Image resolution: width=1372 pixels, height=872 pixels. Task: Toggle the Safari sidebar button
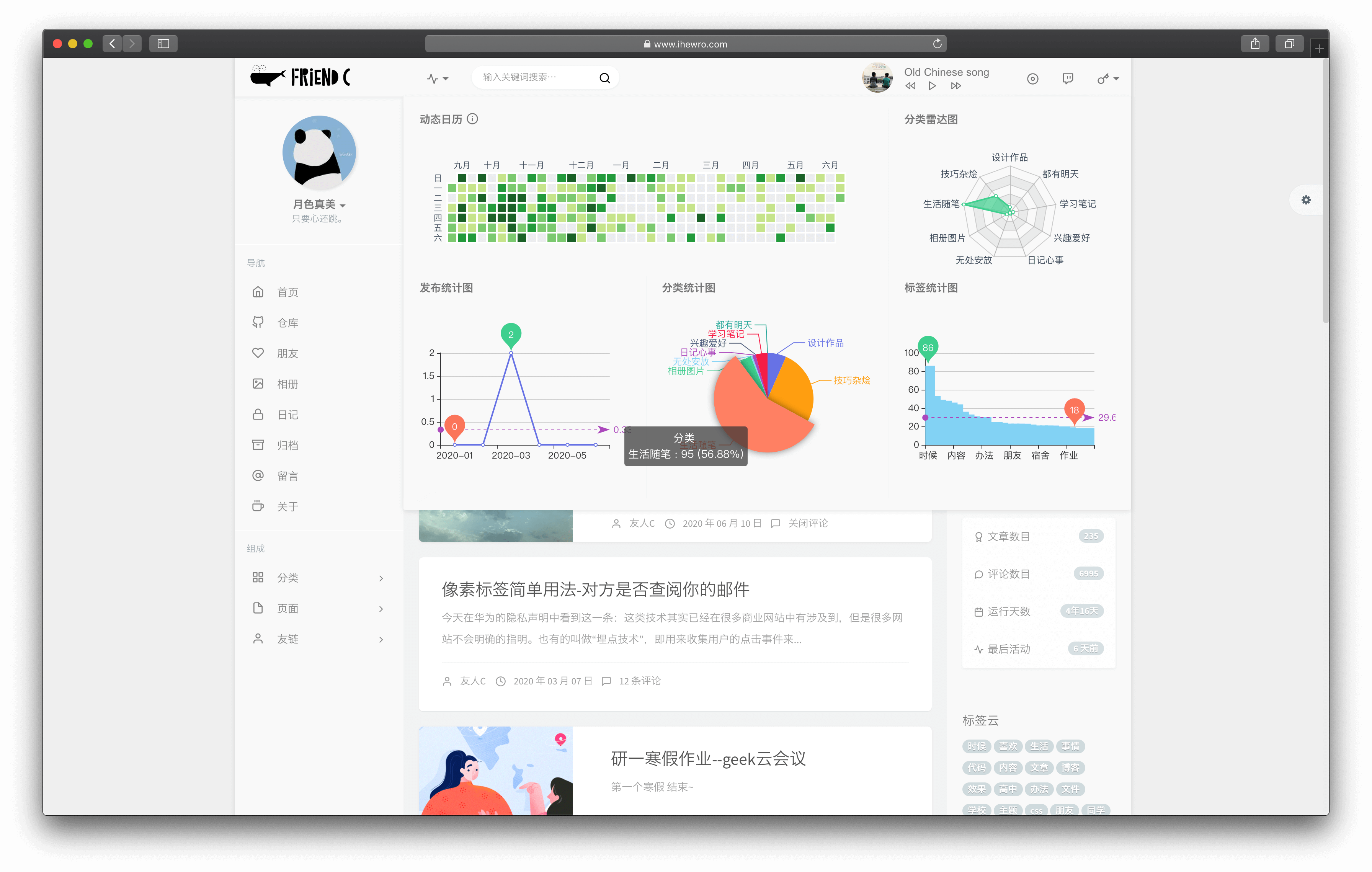[x=163, y=44]
